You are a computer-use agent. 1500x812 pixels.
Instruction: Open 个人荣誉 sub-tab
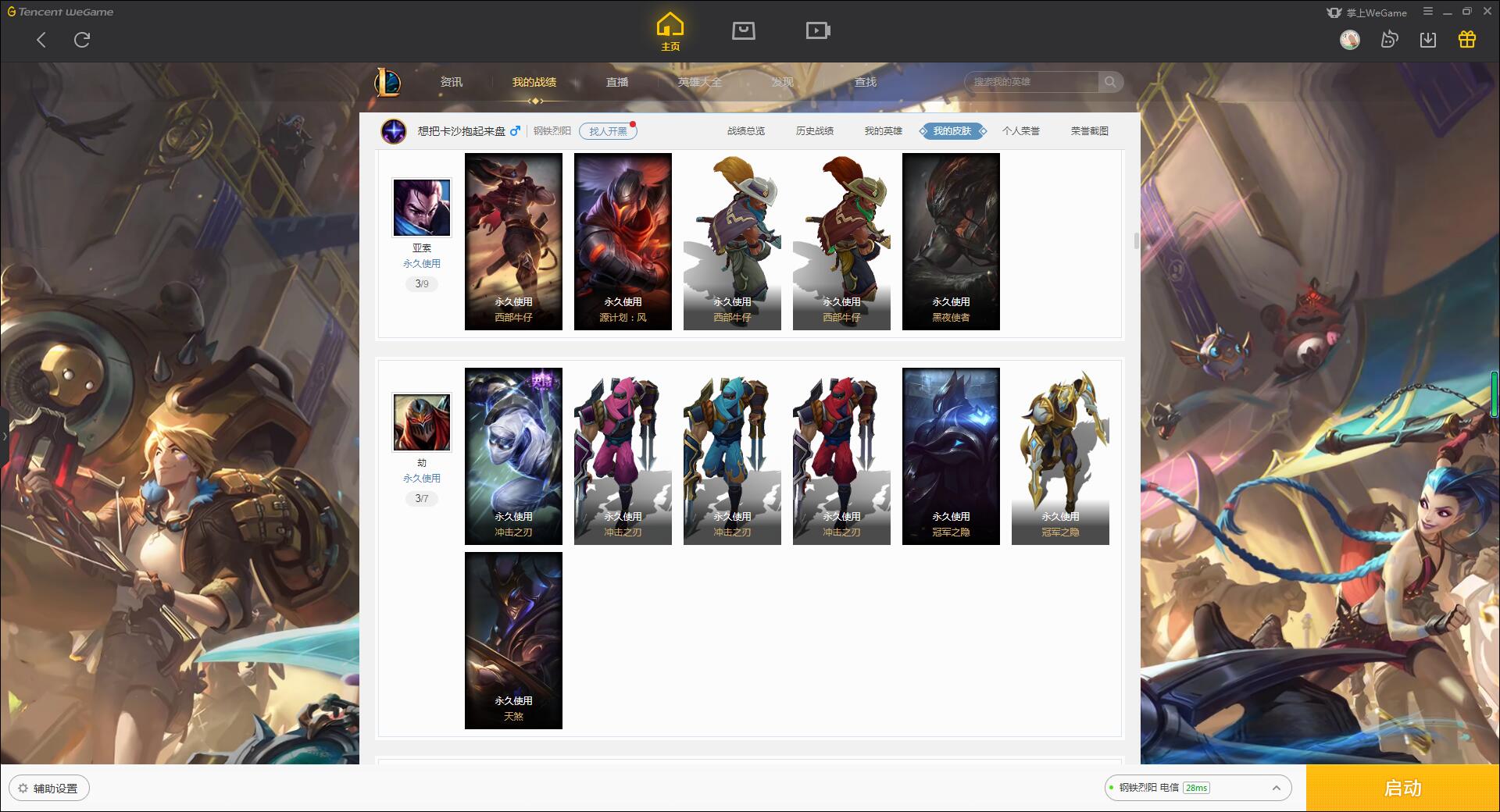pyautogui.click(x=1021, y=131)
